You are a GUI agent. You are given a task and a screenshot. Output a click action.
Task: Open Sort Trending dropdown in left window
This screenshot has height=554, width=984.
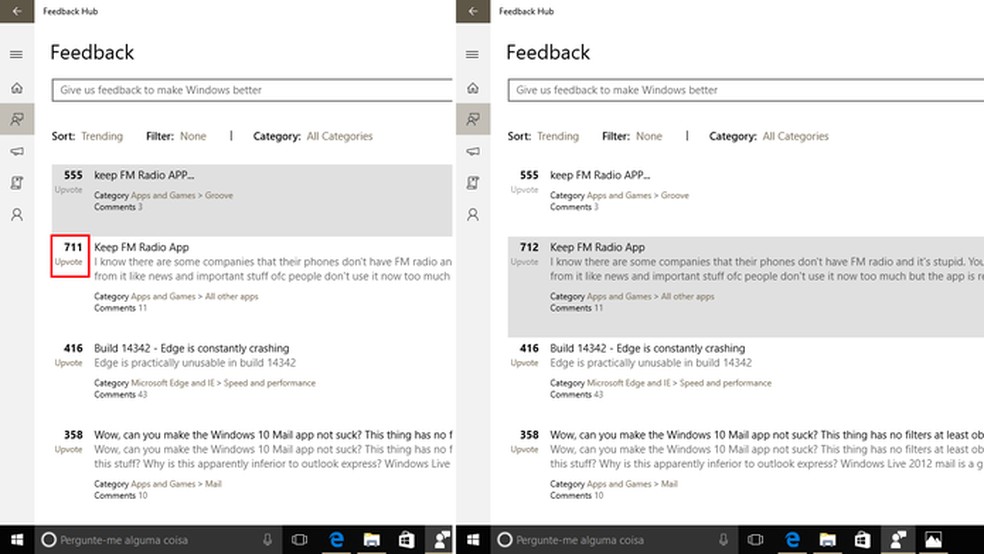102,136
